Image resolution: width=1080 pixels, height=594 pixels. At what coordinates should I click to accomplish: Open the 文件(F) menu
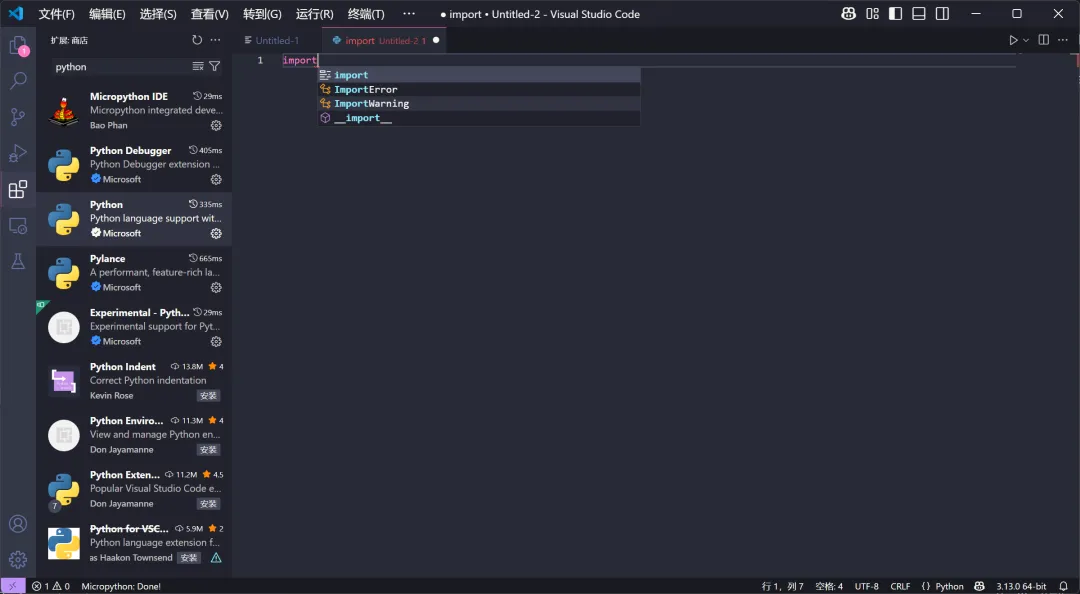[56, 14]
